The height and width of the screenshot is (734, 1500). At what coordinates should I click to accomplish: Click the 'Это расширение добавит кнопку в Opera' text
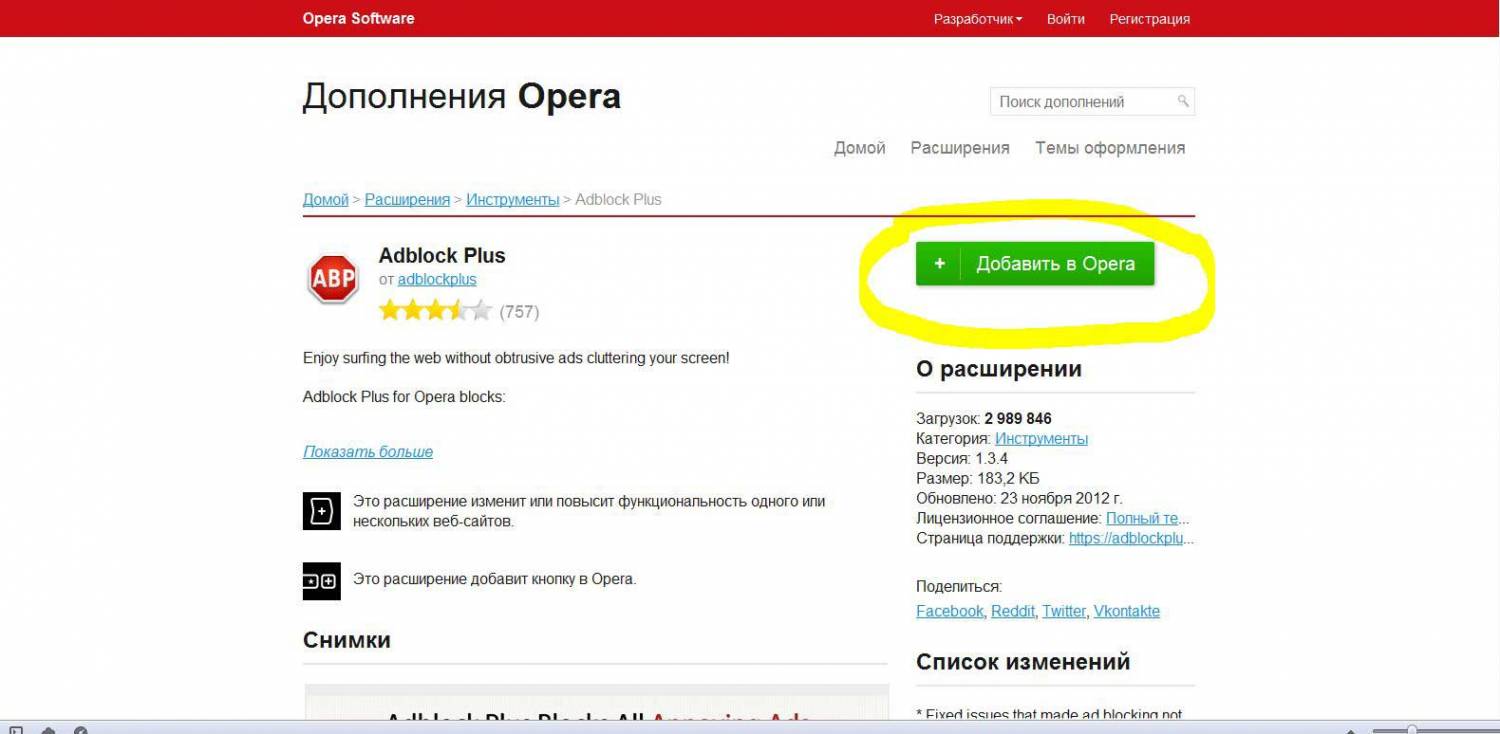(494, 579)
